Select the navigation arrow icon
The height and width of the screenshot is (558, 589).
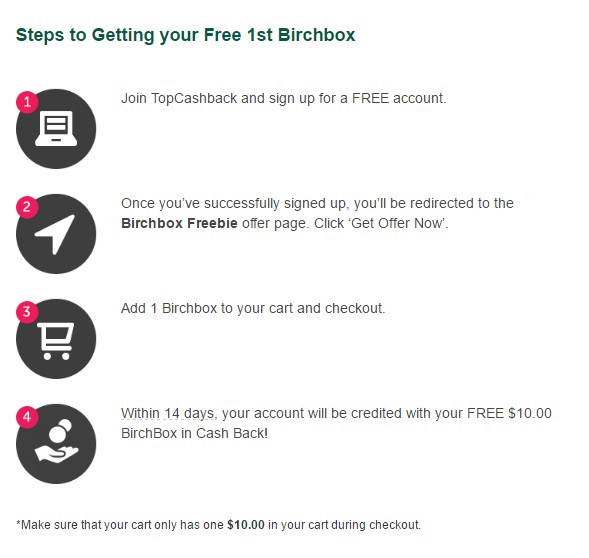(55, 234)
